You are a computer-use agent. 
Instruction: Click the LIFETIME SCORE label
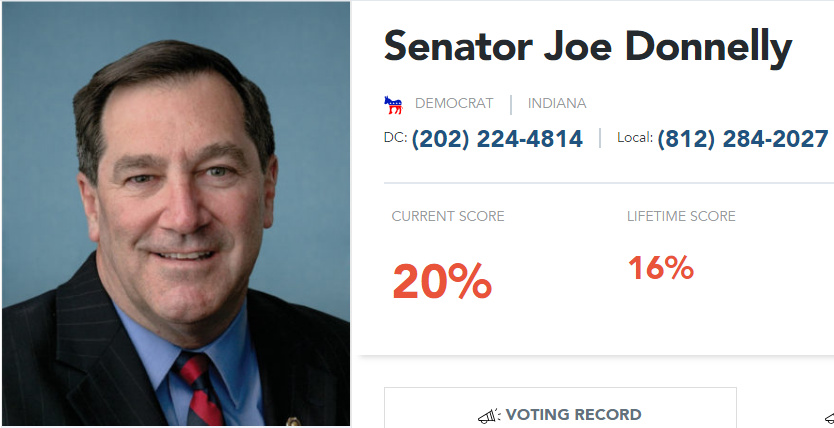click(x=681, y=216)
